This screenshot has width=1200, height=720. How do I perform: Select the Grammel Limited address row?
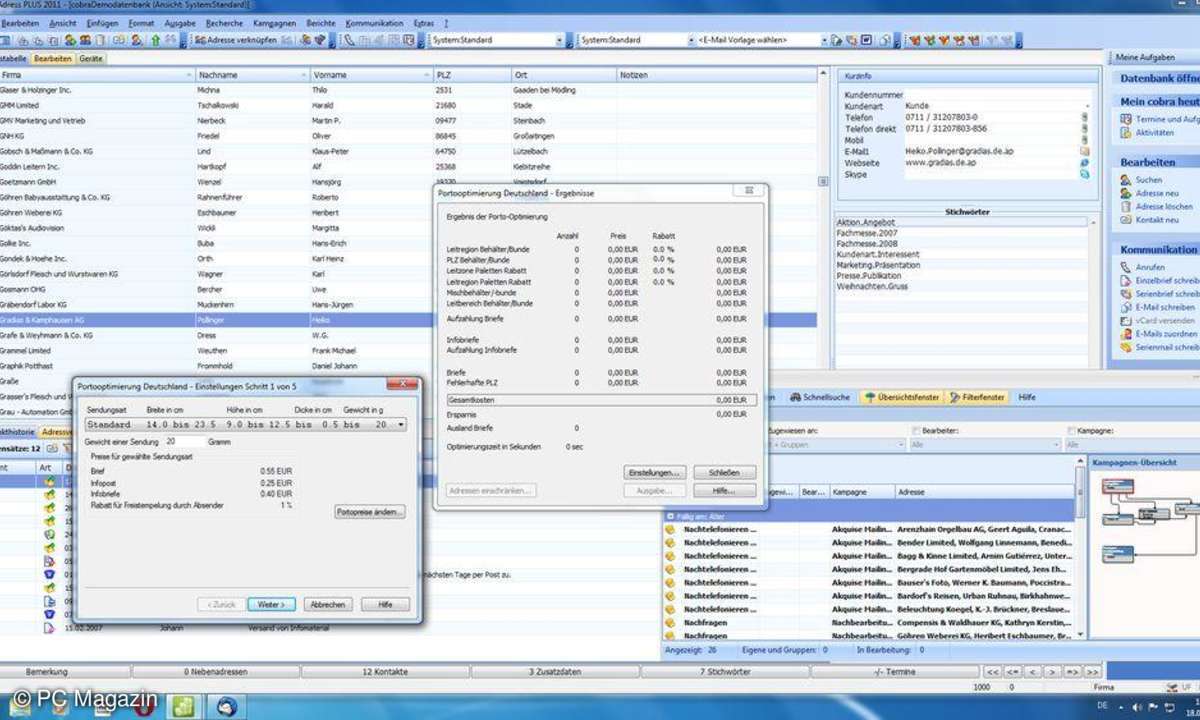click(408, 351)
